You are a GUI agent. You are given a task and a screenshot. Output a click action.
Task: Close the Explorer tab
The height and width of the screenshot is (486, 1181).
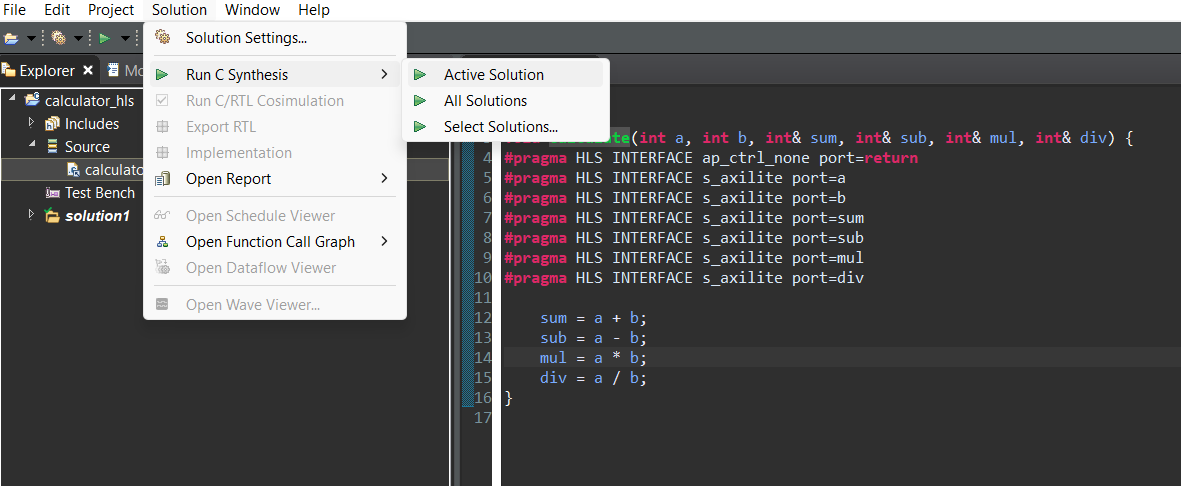pyautogui.click(x=87, y=70)
